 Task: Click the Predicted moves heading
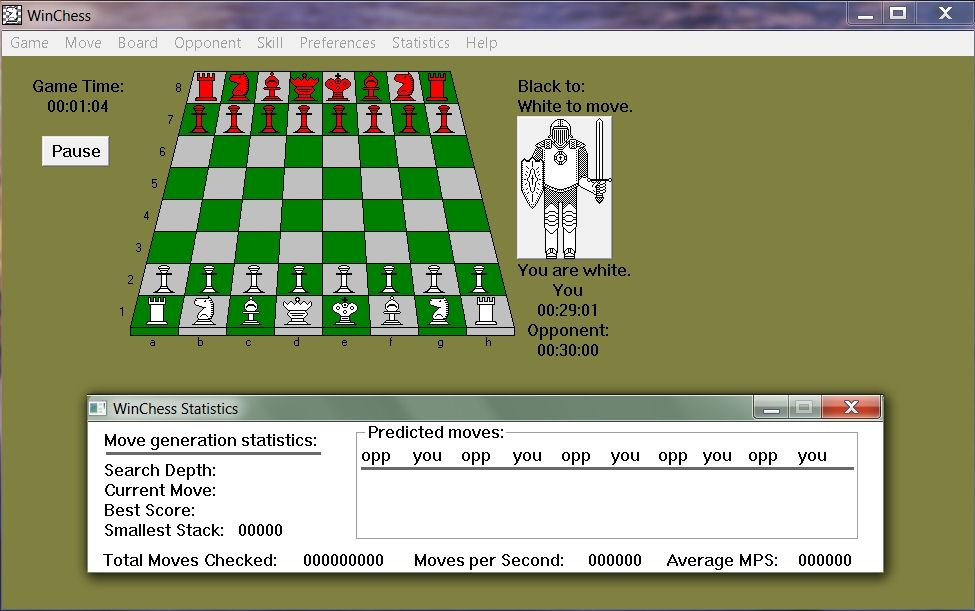[436, 432]
